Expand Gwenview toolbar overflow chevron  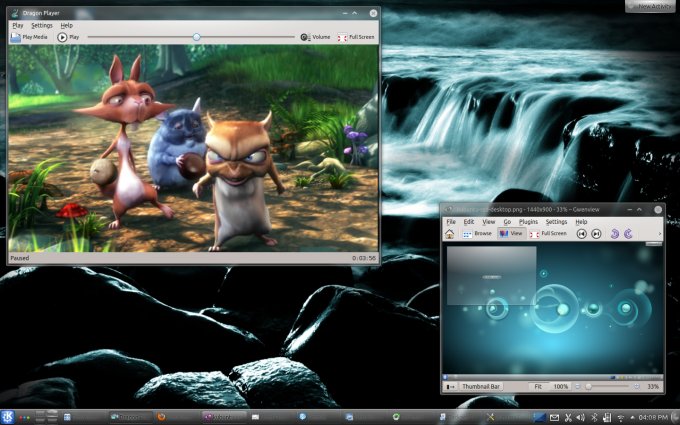tap(660, 234)
